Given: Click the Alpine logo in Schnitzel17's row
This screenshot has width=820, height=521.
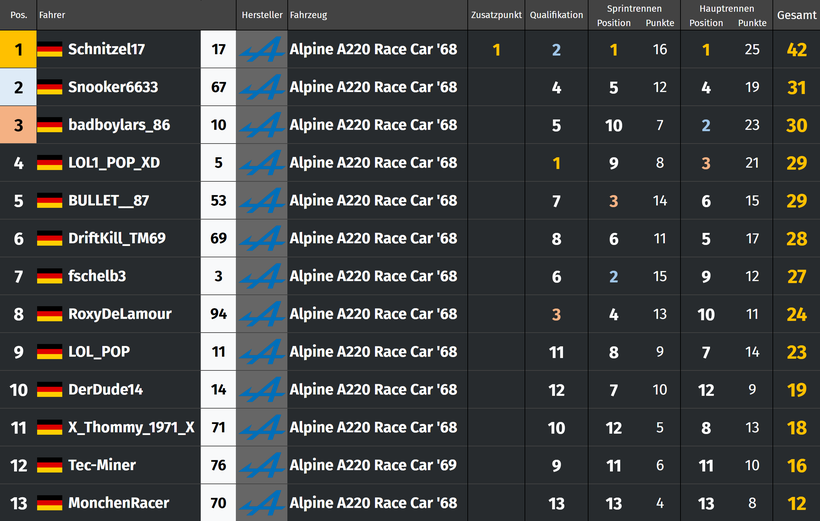Looking at the screenshot, I should tap(261, 49).
